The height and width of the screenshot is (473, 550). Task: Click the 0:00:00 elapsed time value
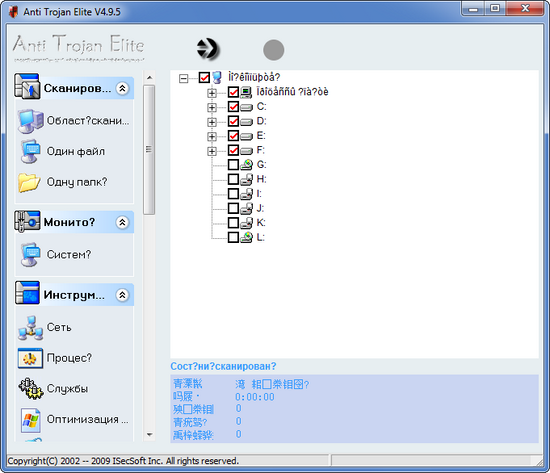(255, 397)
